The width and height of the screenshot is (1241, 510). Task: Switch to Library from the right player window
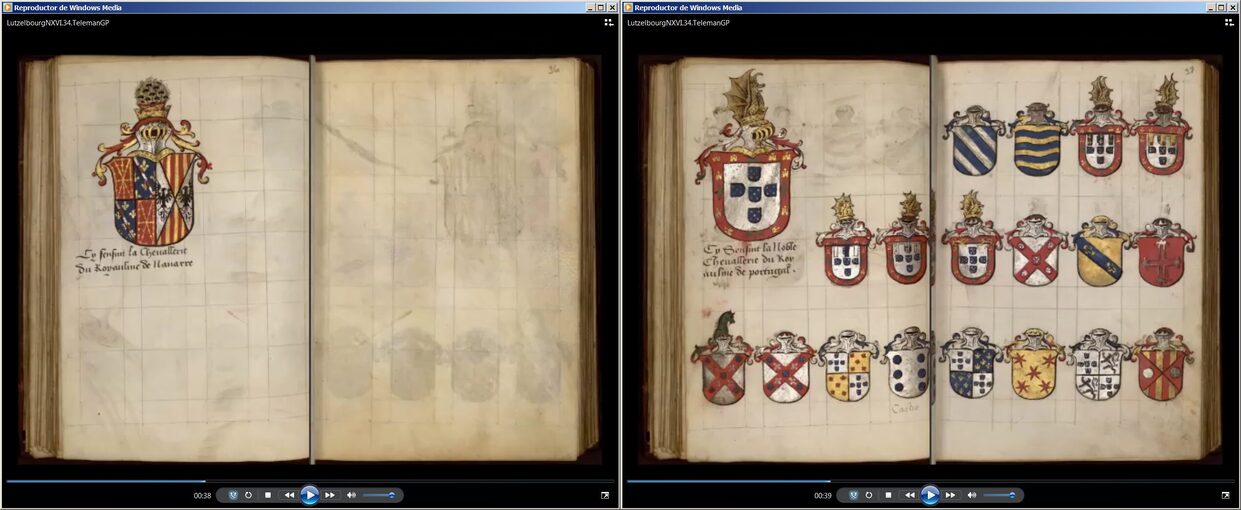tap(1229, 22)
